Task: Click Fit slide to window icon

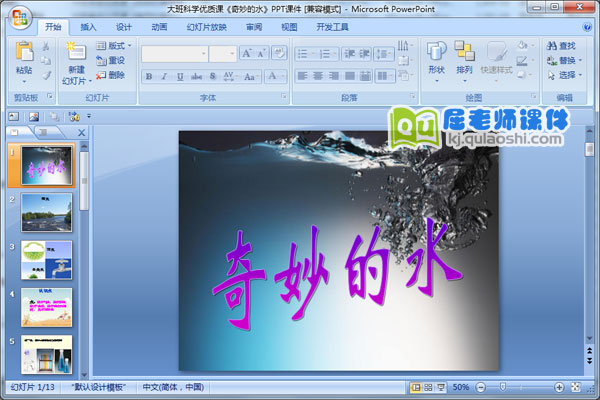Action: point(576,387)
